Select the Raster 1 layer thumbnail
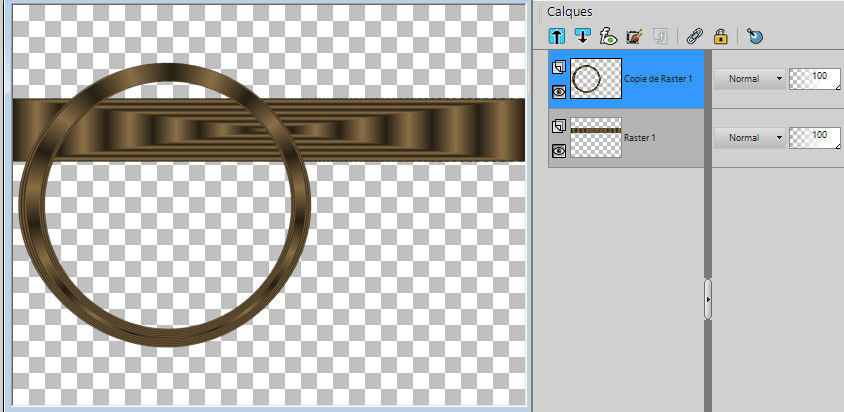The height and width of the screenshot is (412, 844). point(596,138)
